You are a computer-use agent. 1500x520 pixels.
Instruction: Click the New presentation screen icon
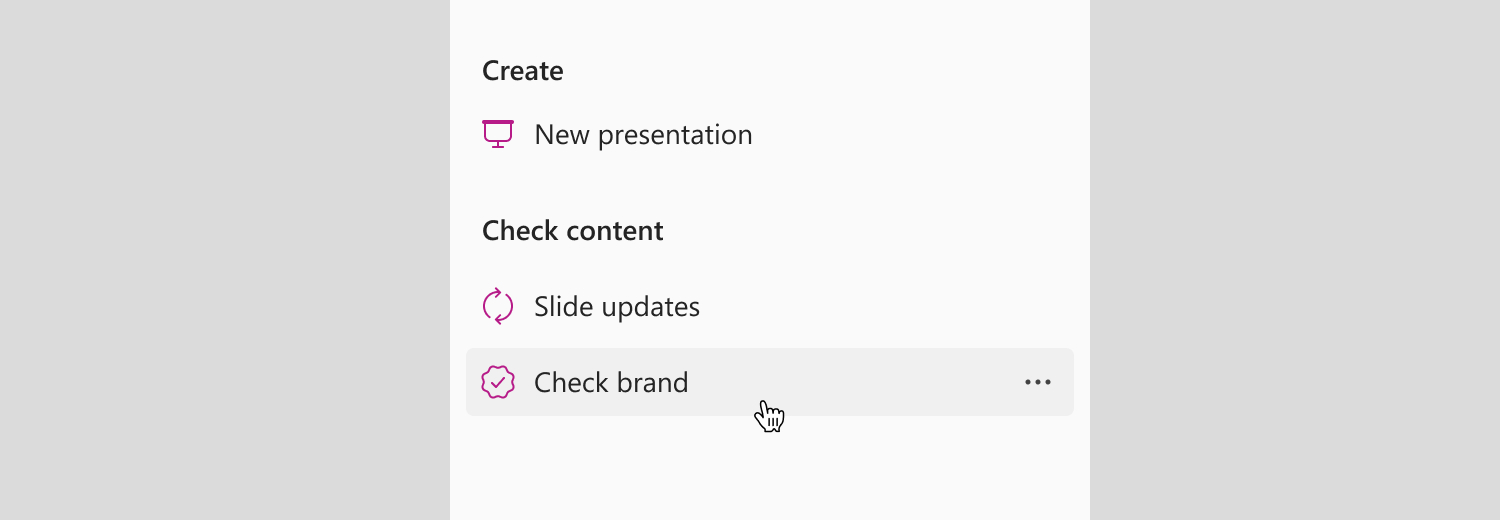(498, 134)
